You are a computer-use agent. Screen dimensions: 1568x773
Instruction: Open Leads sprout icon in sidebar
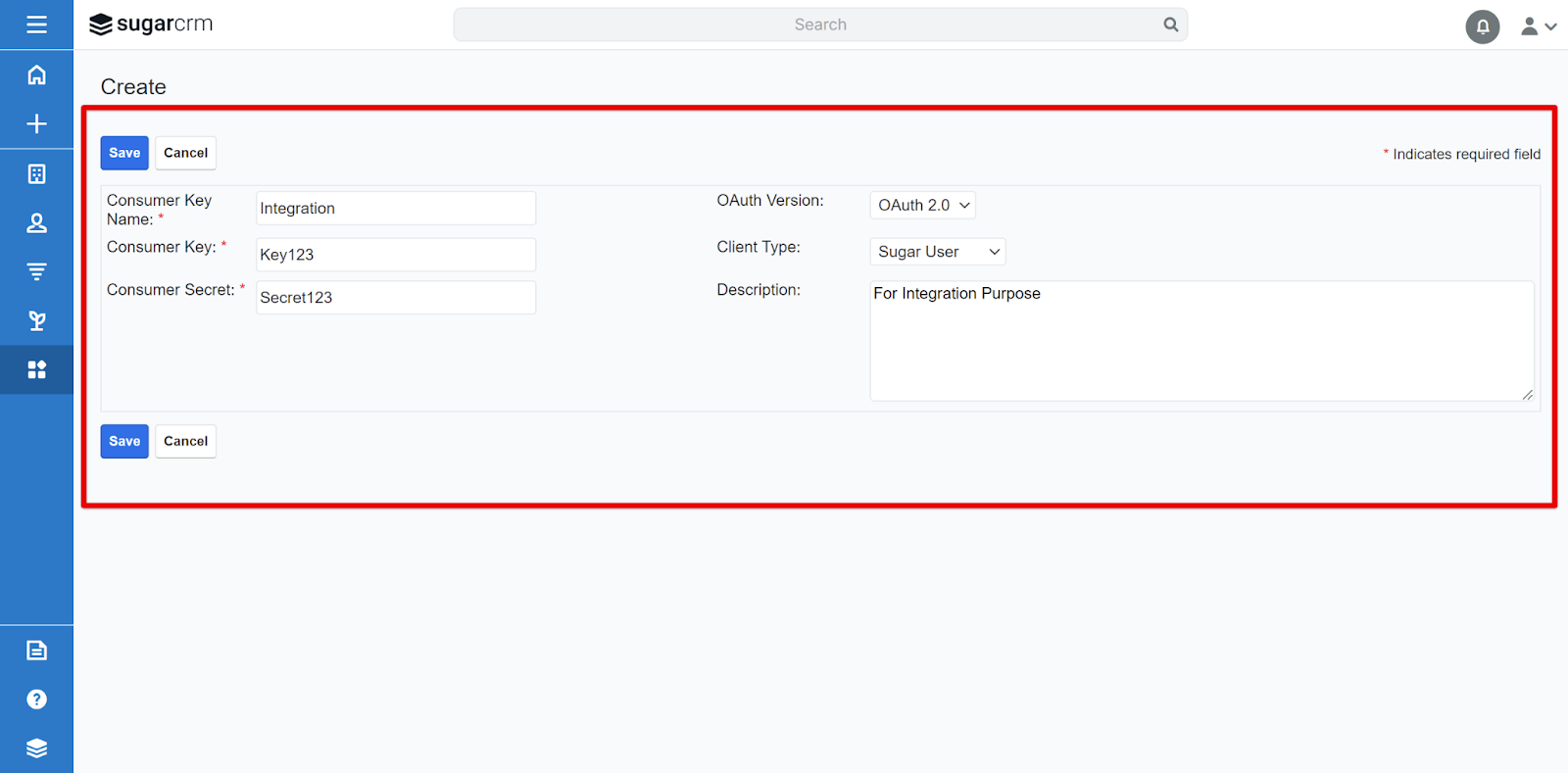click(x=36, y=320)
